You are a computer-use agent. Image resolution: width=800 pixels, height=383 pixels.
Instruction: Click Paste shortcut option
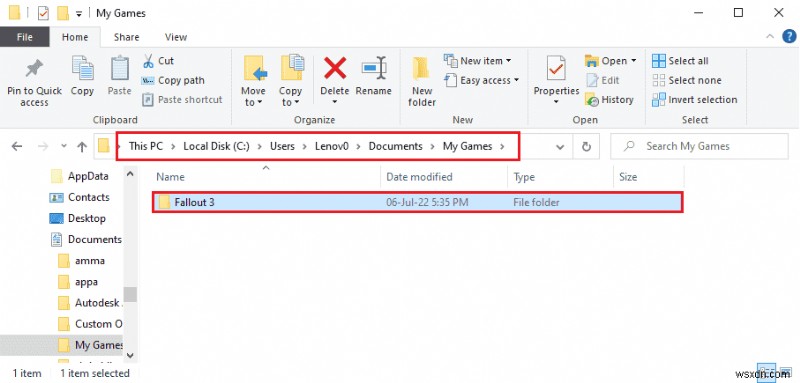[x=182, y=99]
